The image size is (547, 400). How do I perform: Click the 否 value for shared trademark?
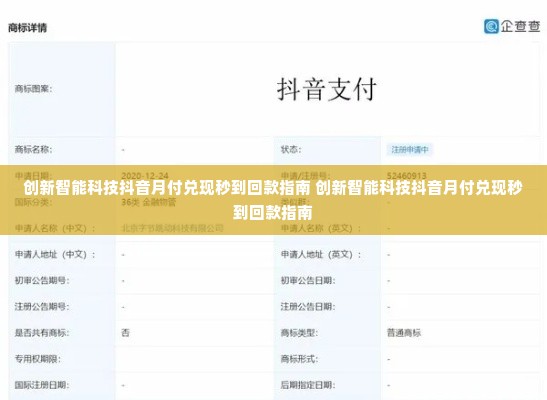pos(125,333)
